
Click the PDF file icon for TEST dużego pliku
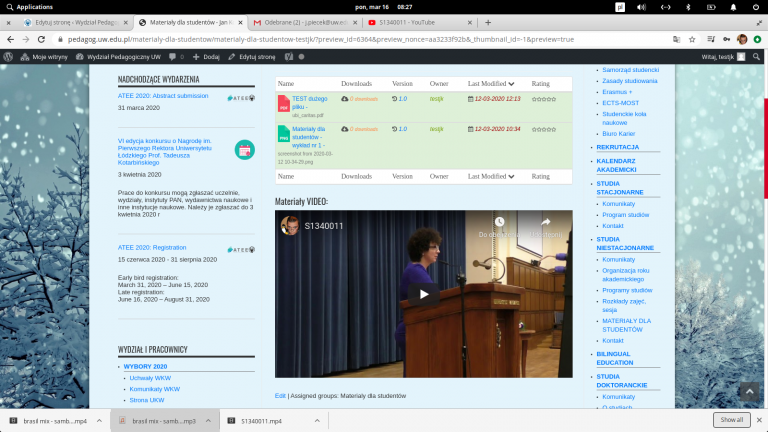click(284, 103)
